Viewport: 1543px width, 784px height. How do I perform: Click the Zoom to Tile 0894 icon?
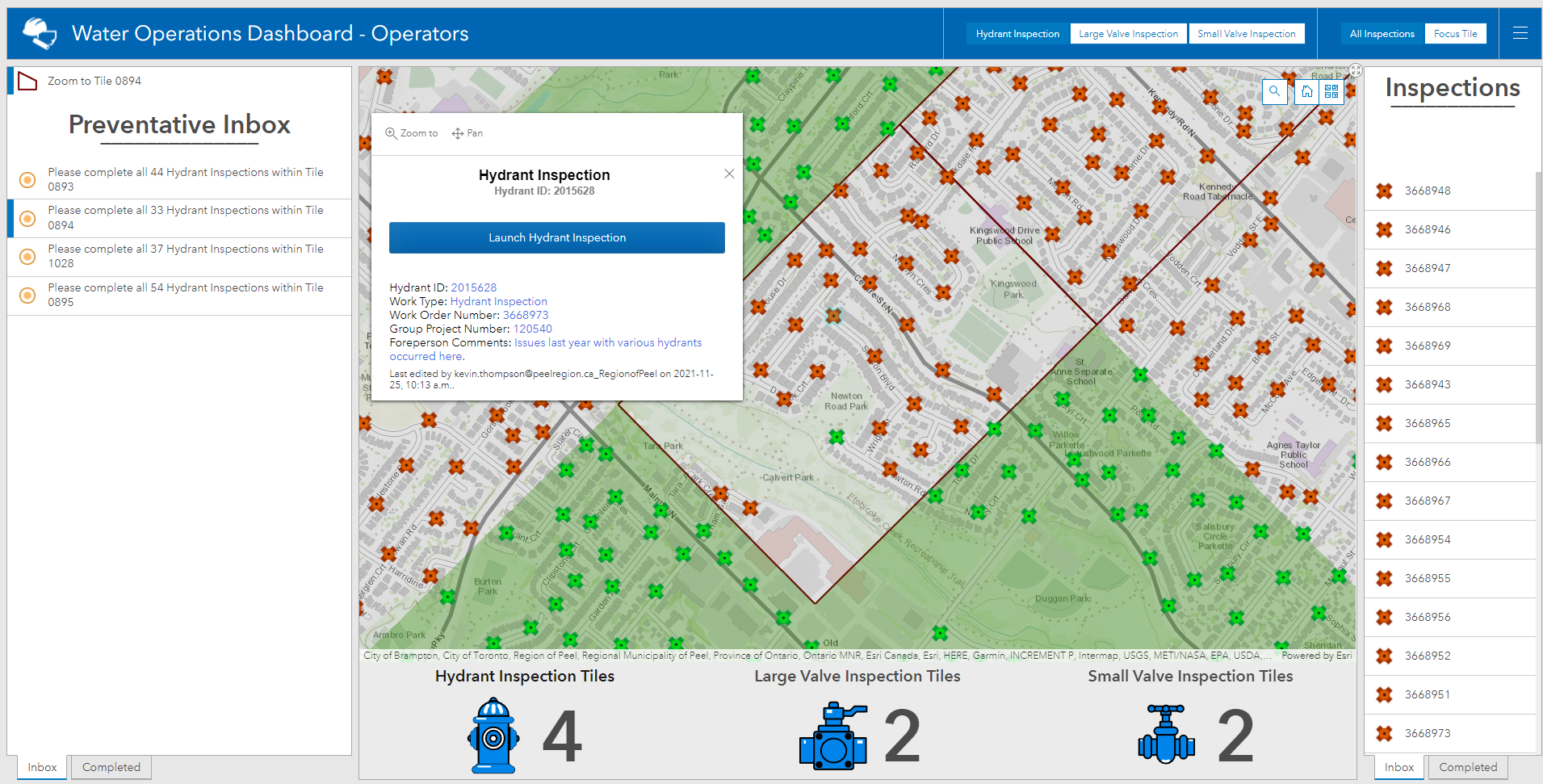[27, 81]
